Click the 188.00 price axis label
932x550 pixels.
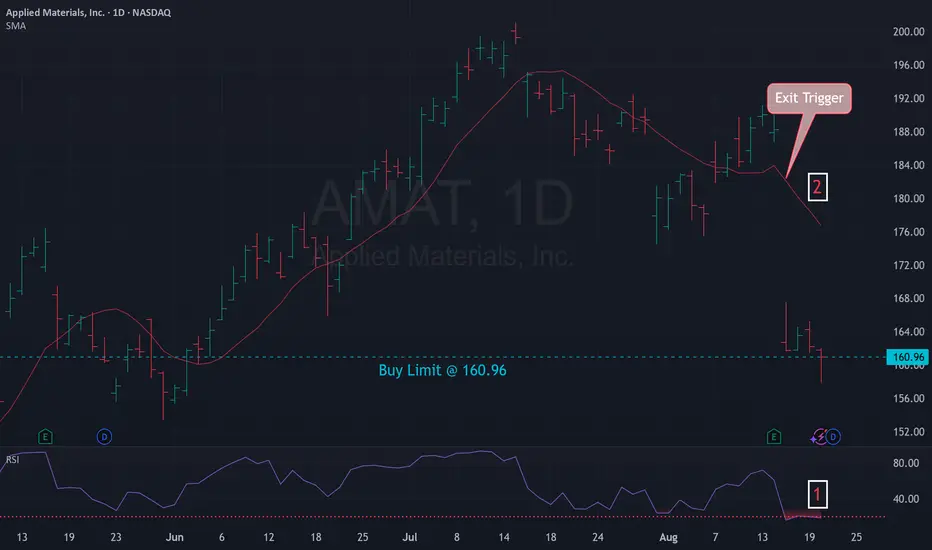point(908,131)
